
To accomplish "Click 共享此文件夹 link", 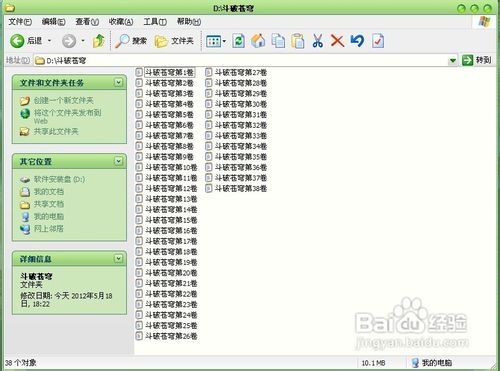I will 56,132.
